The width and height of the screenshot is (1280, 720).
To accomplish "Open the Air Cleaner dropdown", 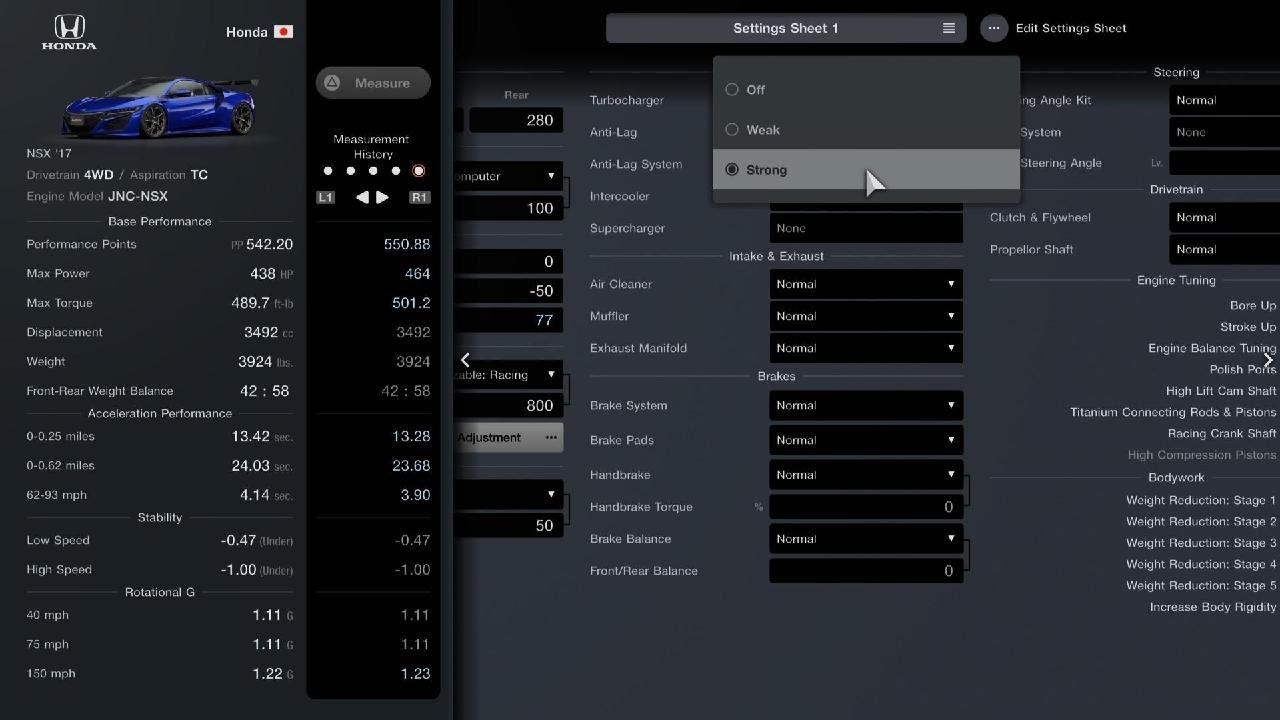I will (866, 284).
